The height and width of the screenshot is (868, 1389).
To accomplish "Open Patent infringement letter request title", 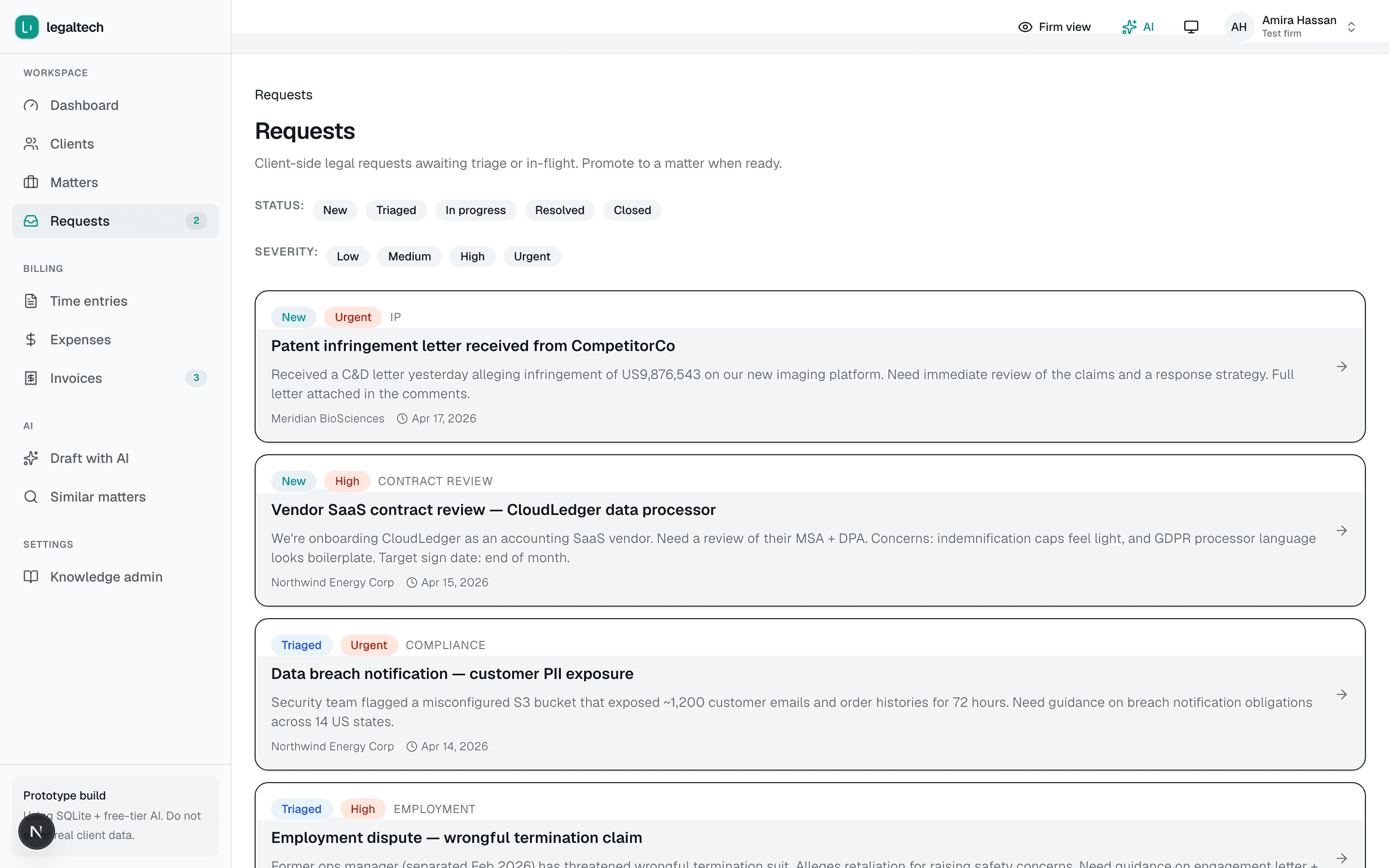I will [473, 346].
